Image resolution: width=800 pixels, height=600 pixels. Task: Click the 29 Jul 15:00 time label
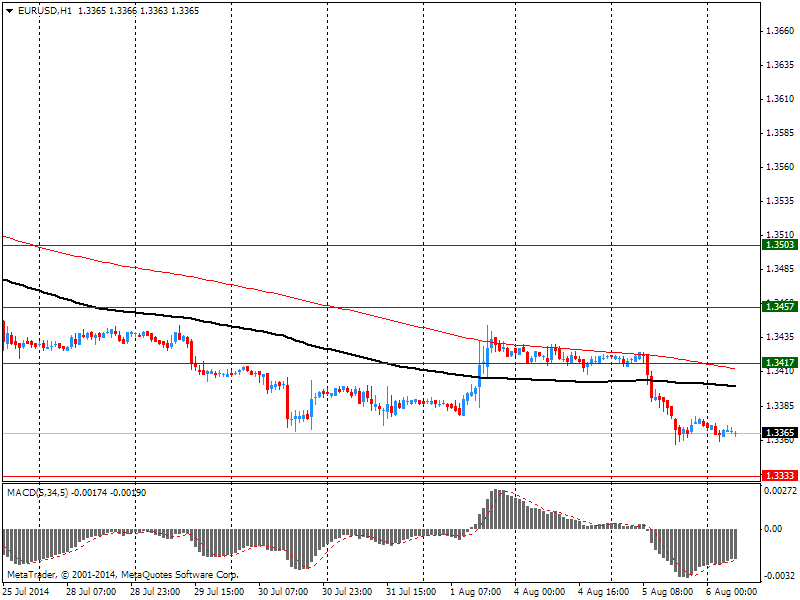coord(219,592)
